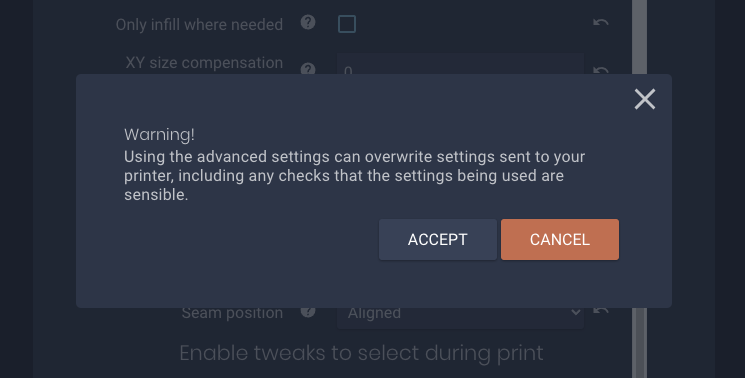
Task: Reset the Seam position setting
Action: coord(601,311)
